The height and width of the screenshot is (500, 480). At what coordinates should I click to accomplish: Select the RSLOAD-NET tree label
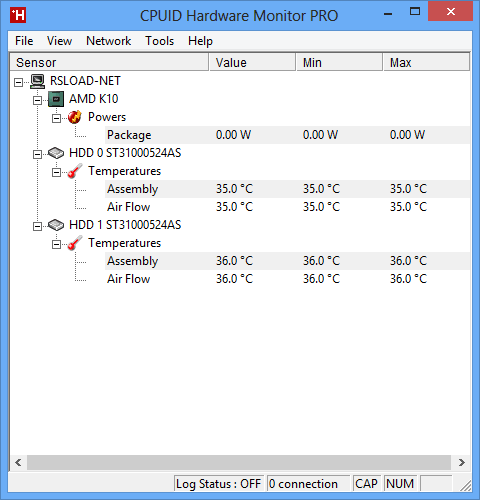point(85,81)
